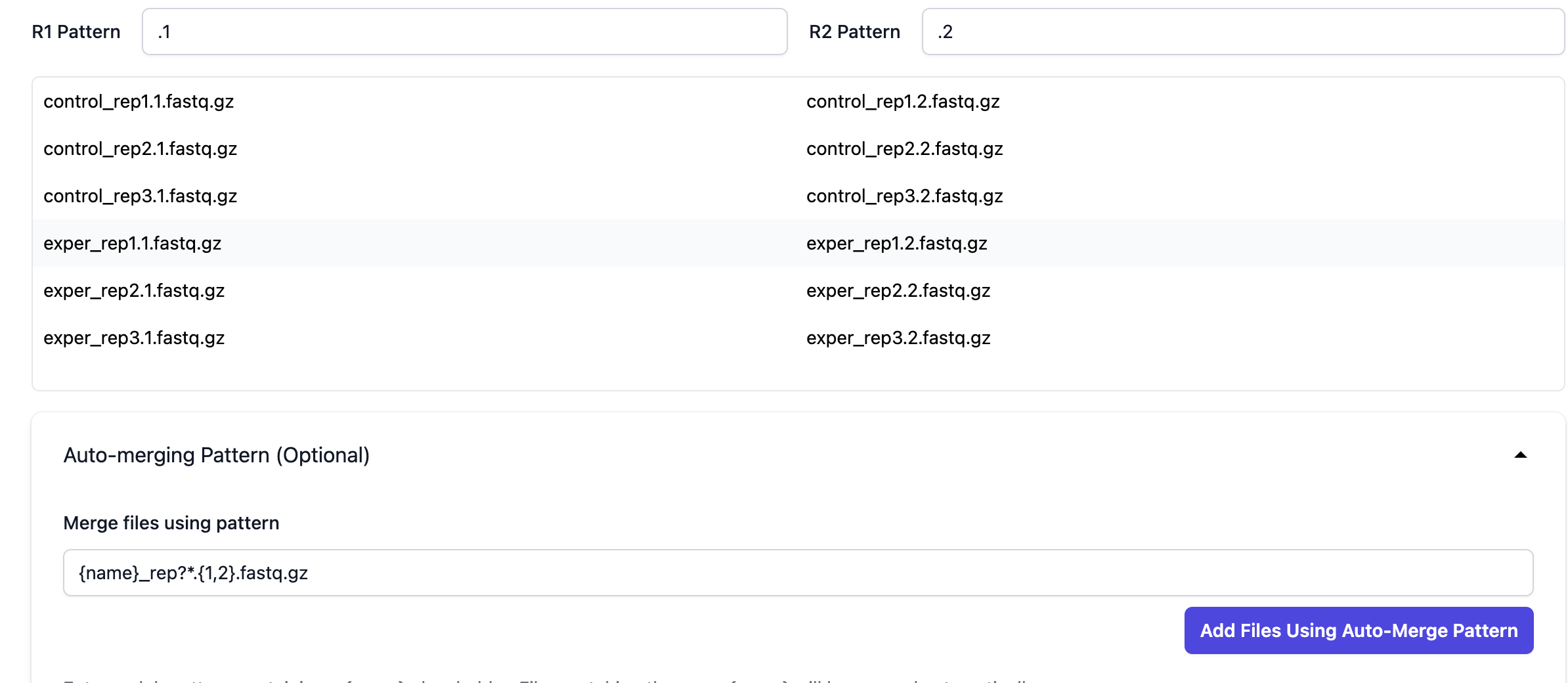
Task: Click the R2 Pattern label
Action: click(854, 32)
